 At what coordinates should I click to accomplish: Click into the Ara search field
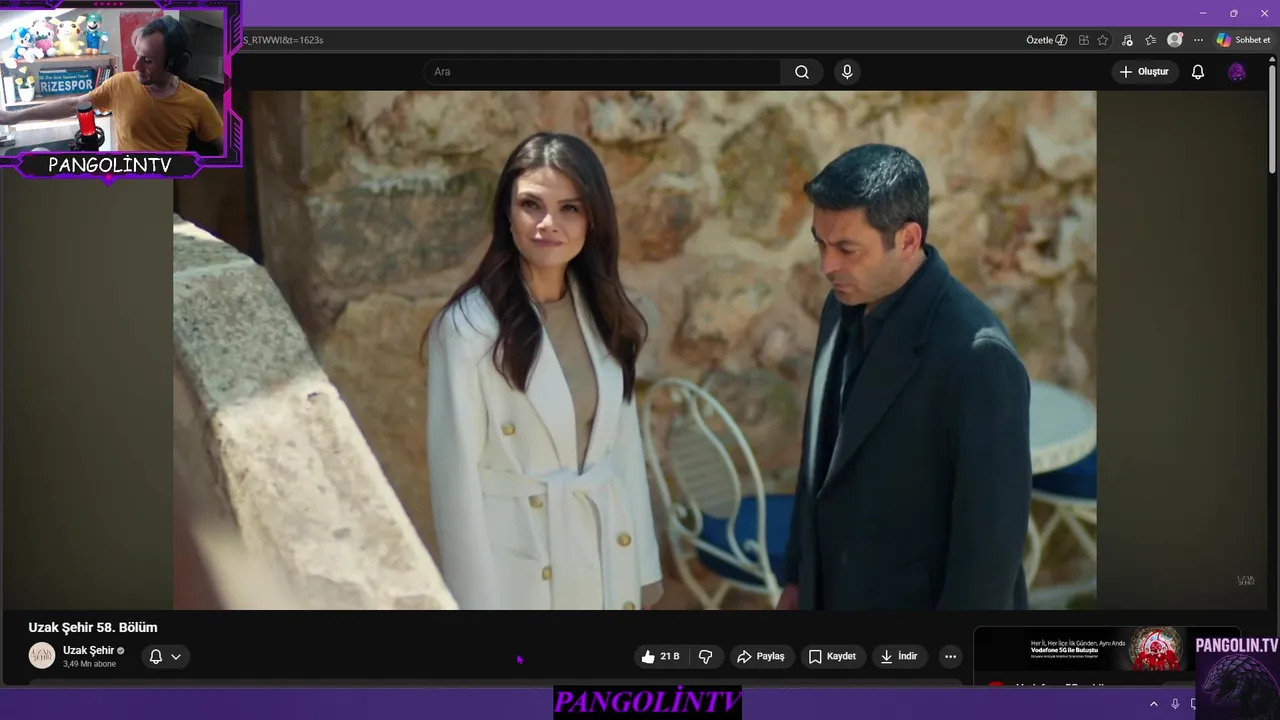pyautogui.click(x=602, y=72)
